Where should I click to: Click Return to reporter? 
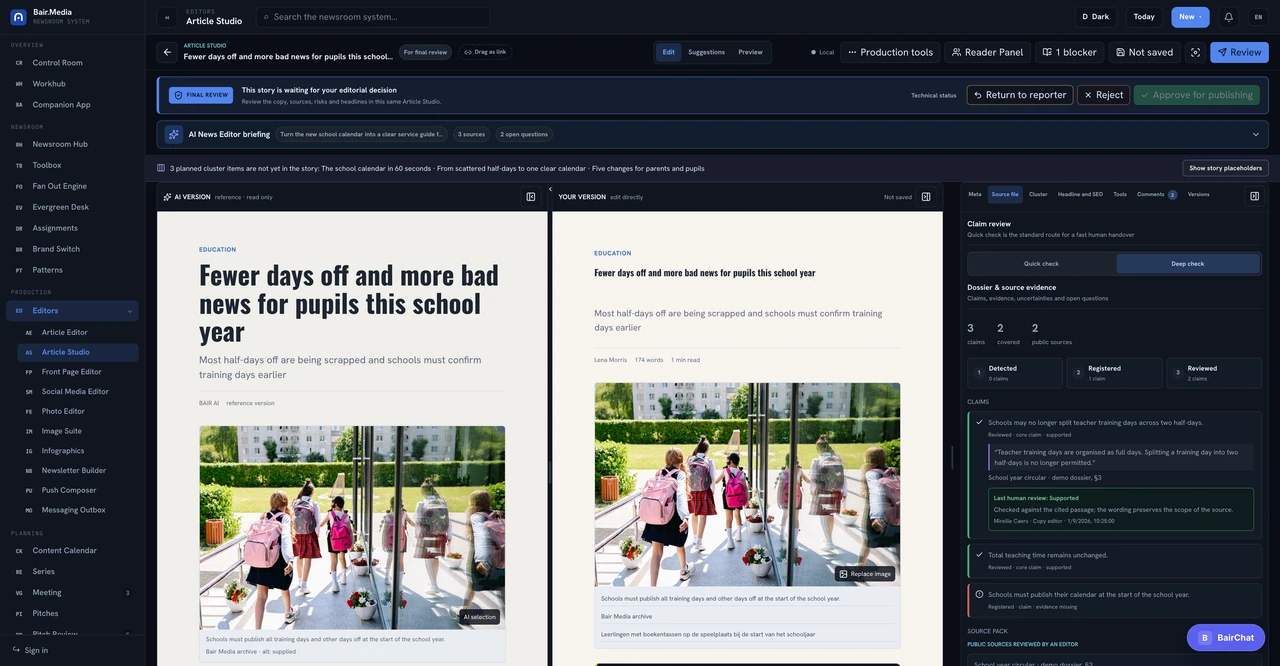(1020, 95)
